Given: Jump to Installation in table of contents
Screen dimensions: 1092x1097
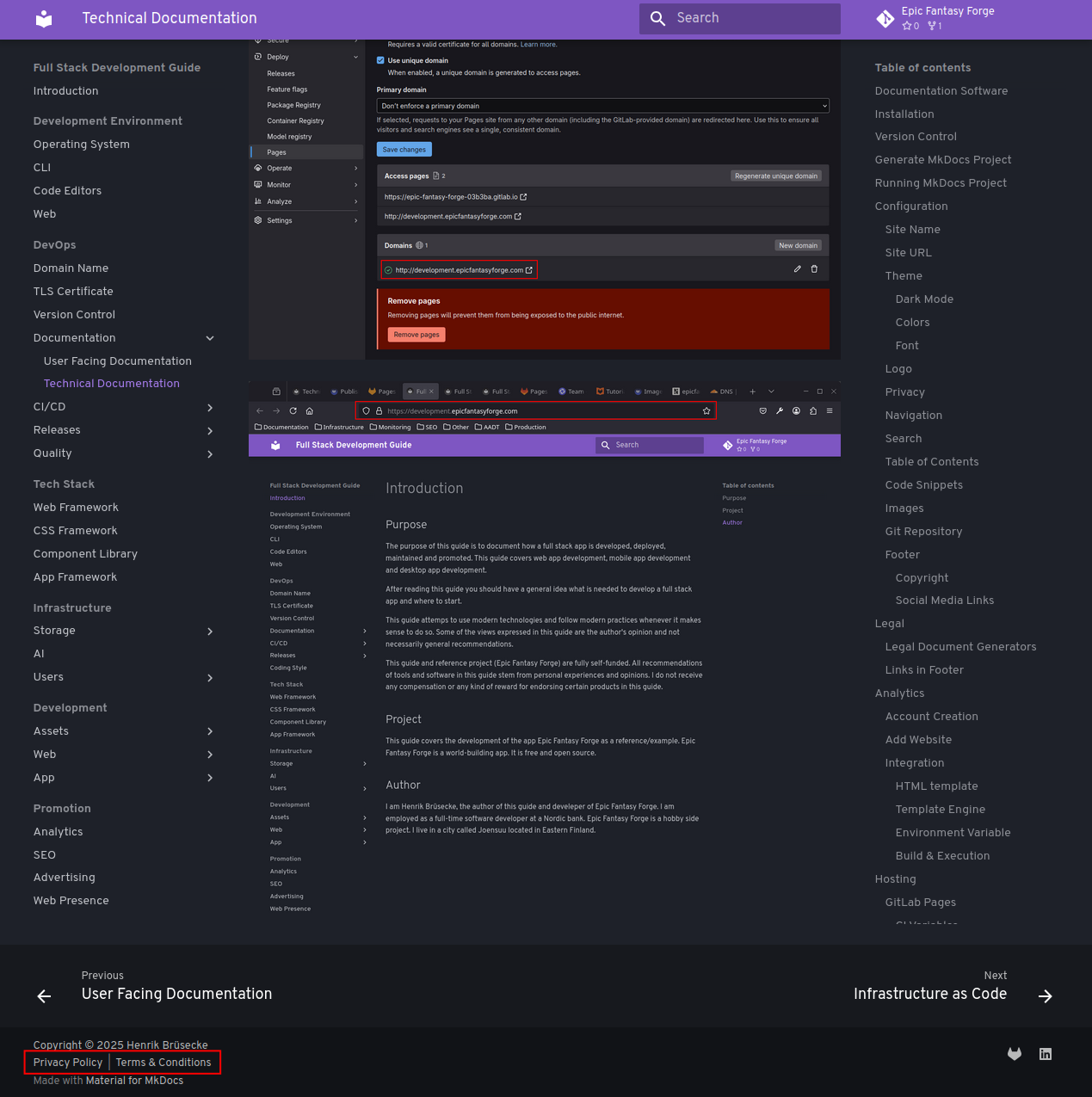Looking at the screenshot, I should (904, 114).
